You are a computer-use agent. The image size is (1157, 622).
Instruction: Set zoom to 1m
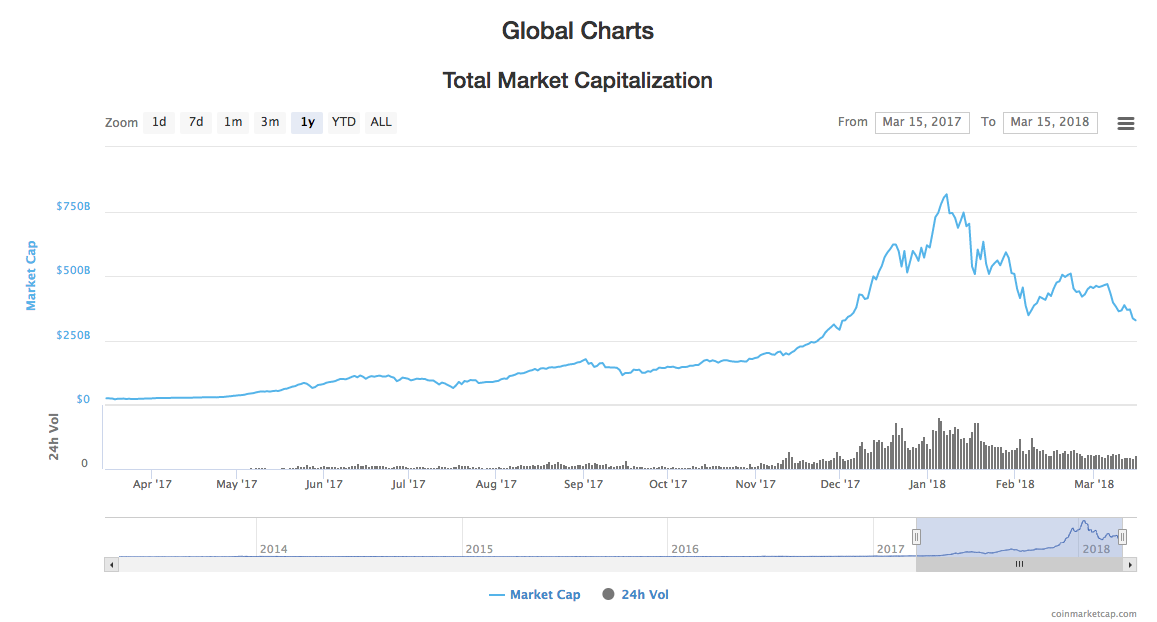(x=233, y=122)
